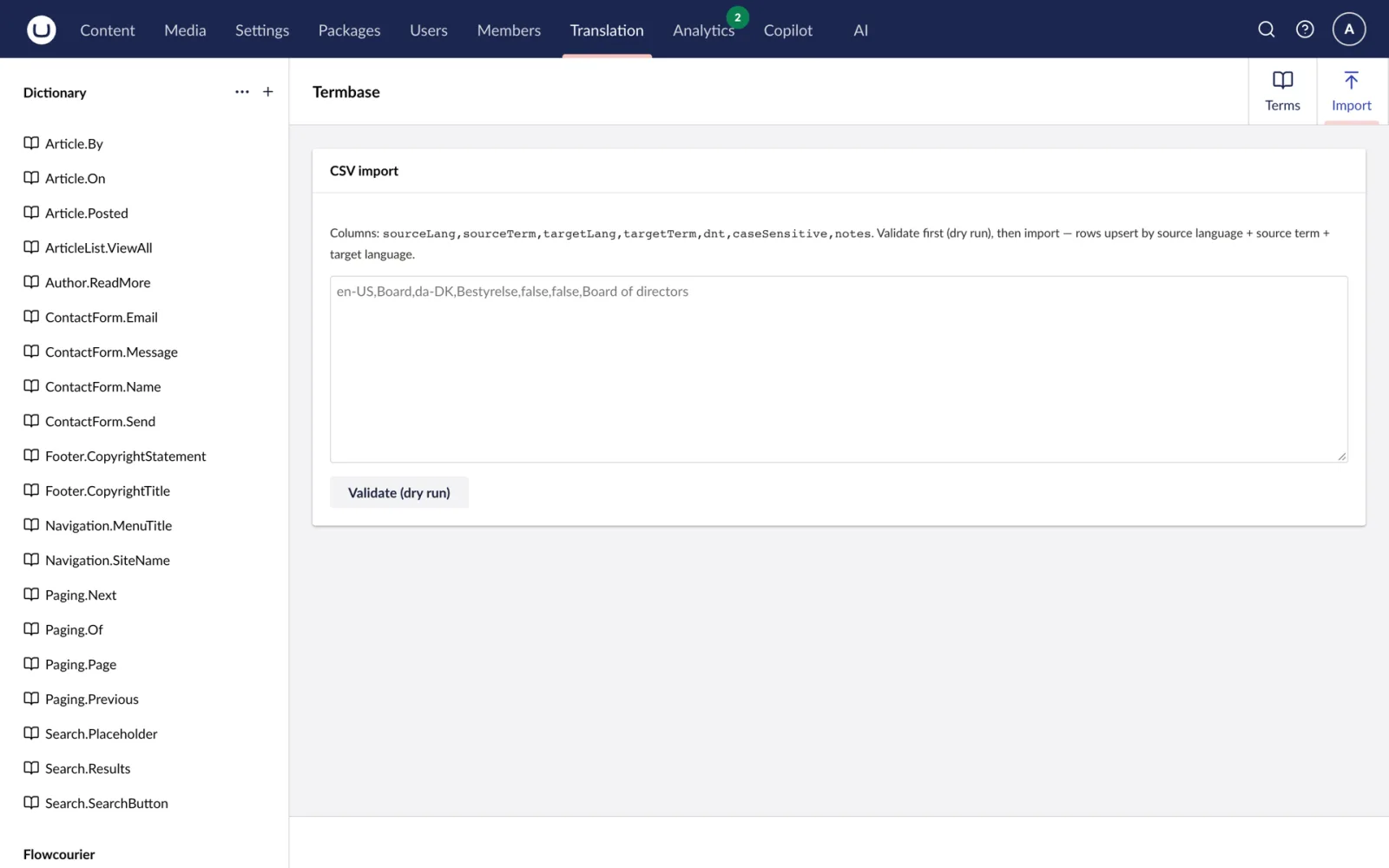
Task: Click the book icon beside Article.By
Action: point(31,143)
